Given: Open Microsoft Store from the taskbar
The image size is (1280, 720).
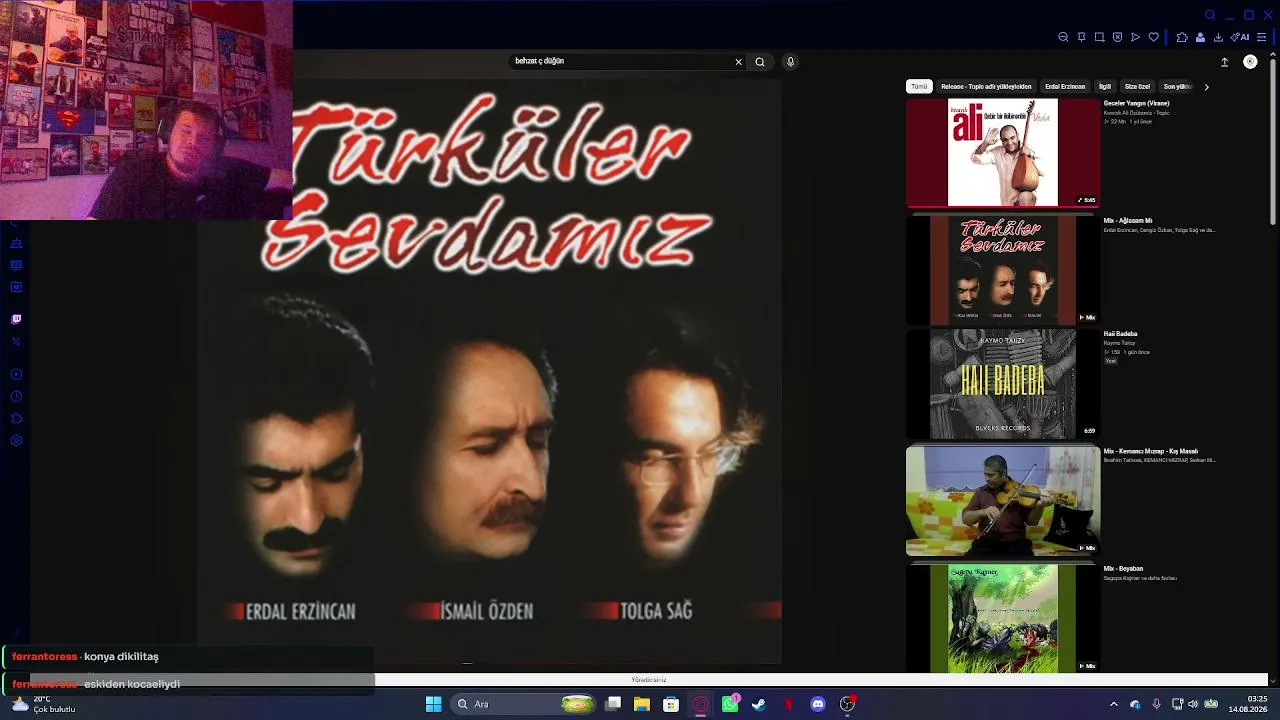Looking at the screenshot, I should click(671, 704).
